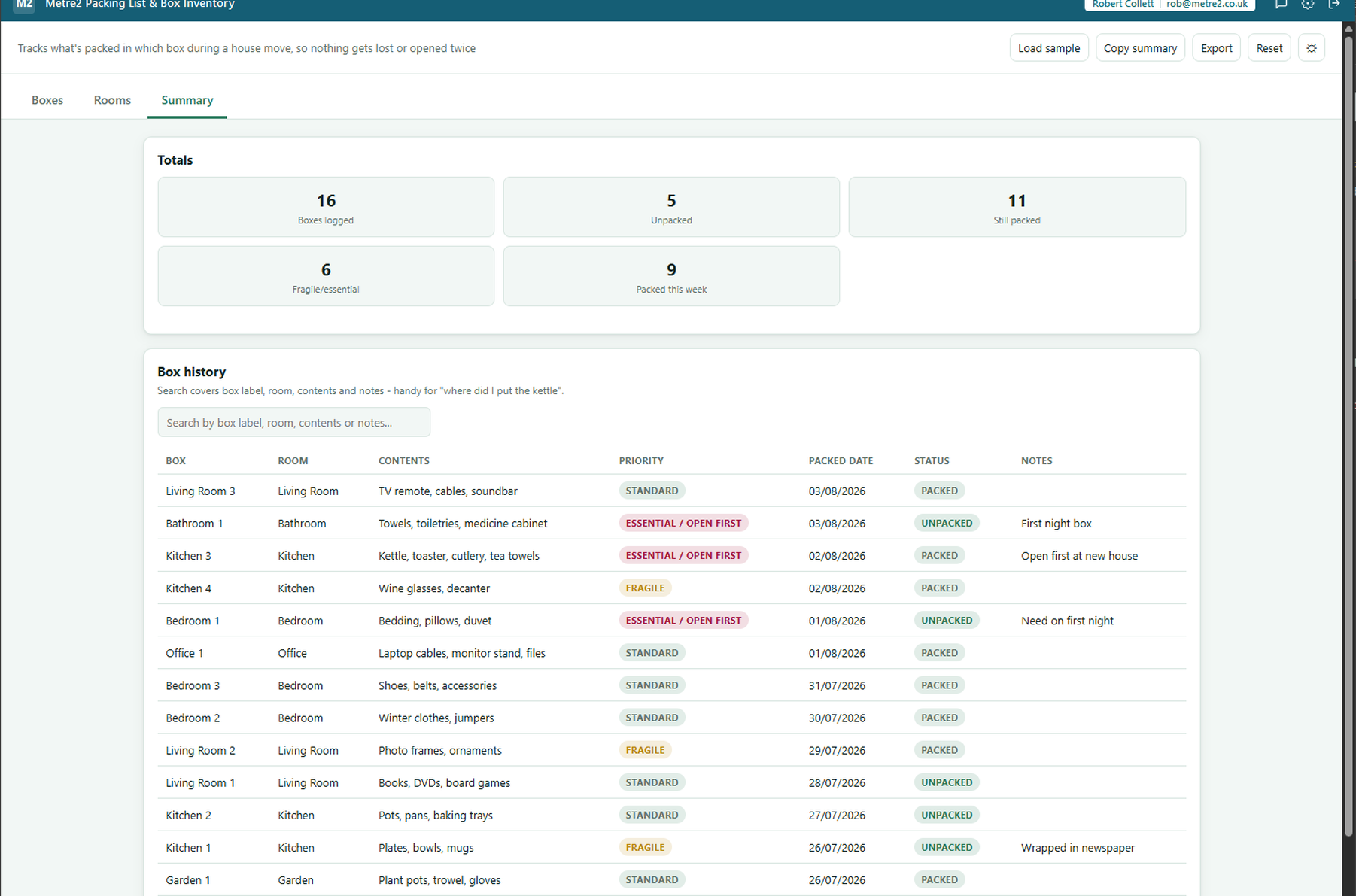
Task: Click the Unpacked status for Living Room 1
Action: [x=947, y=782]
